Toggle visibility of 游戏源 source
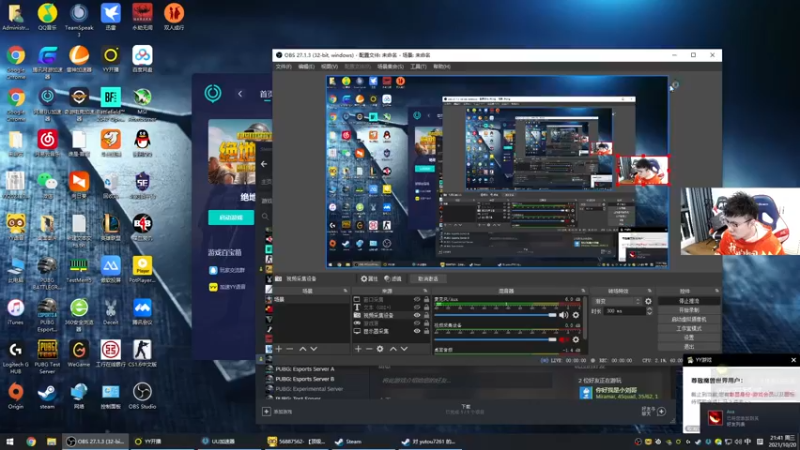800x450 pixels. click(x=417, y=323)
